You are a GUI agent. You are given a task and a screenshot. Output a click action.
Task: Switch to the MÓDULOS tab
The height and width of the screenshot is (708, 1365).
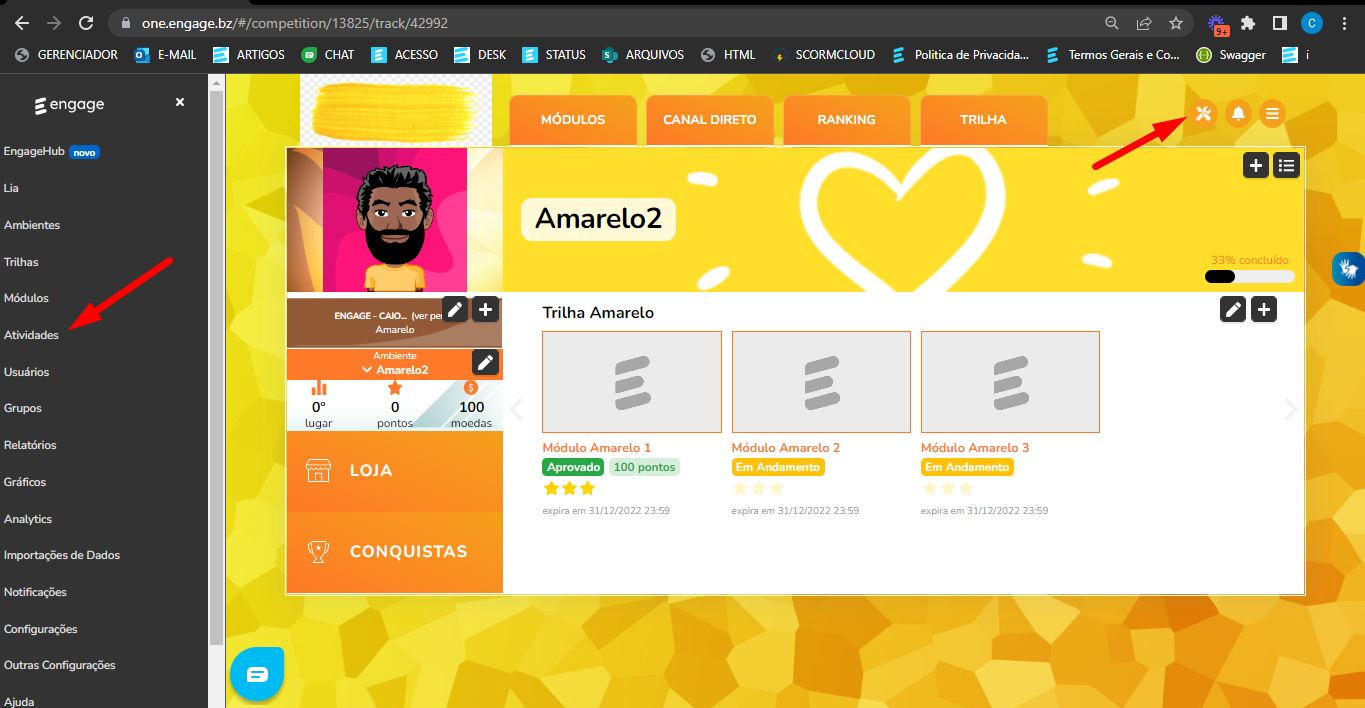[573, 120]
